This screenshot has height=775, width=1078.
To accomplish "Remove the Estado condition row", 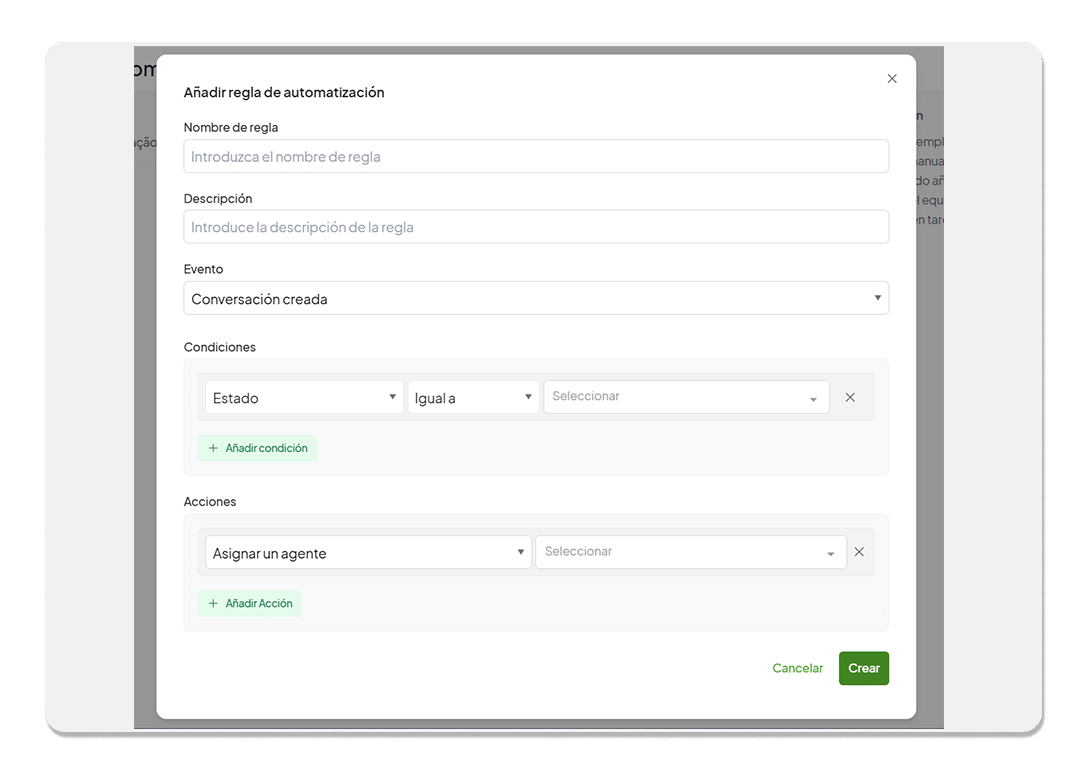I will [x=850, y=397].
